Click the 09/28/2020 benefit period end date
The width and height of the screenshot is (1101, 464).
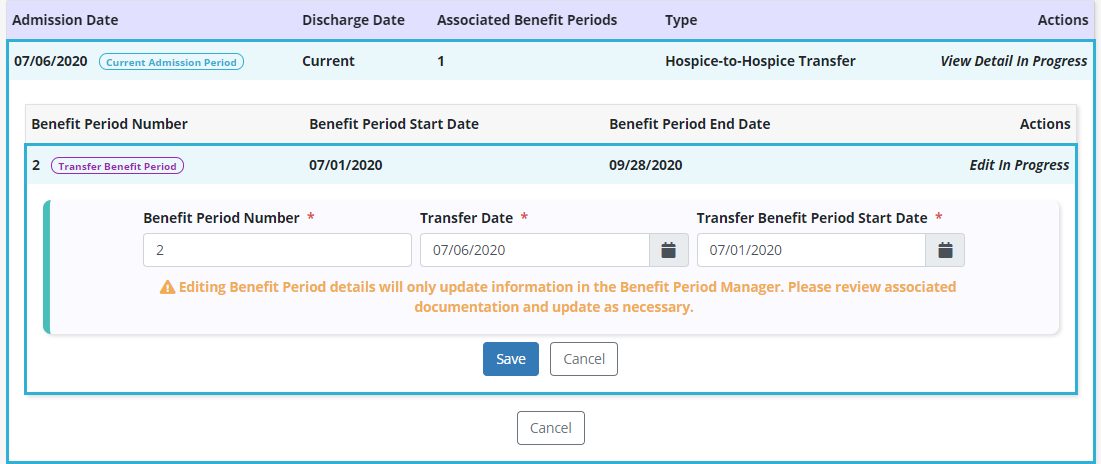click(645, 165)
